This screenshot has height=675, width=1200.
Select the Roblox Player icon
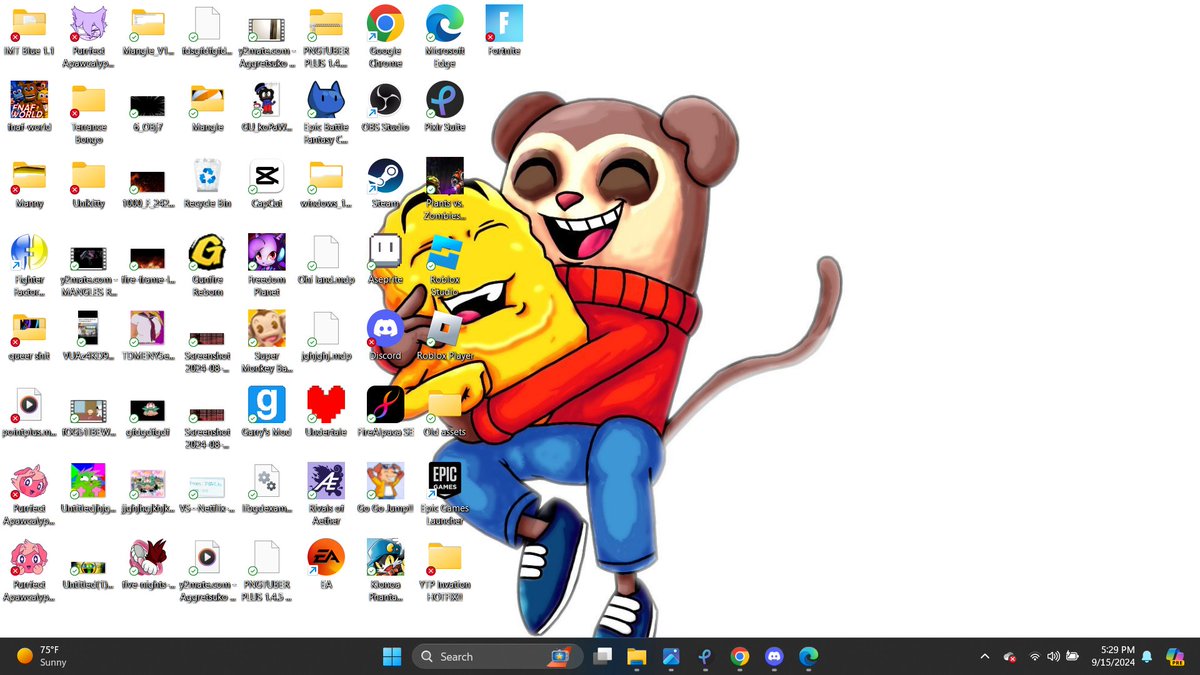point(444,335)
